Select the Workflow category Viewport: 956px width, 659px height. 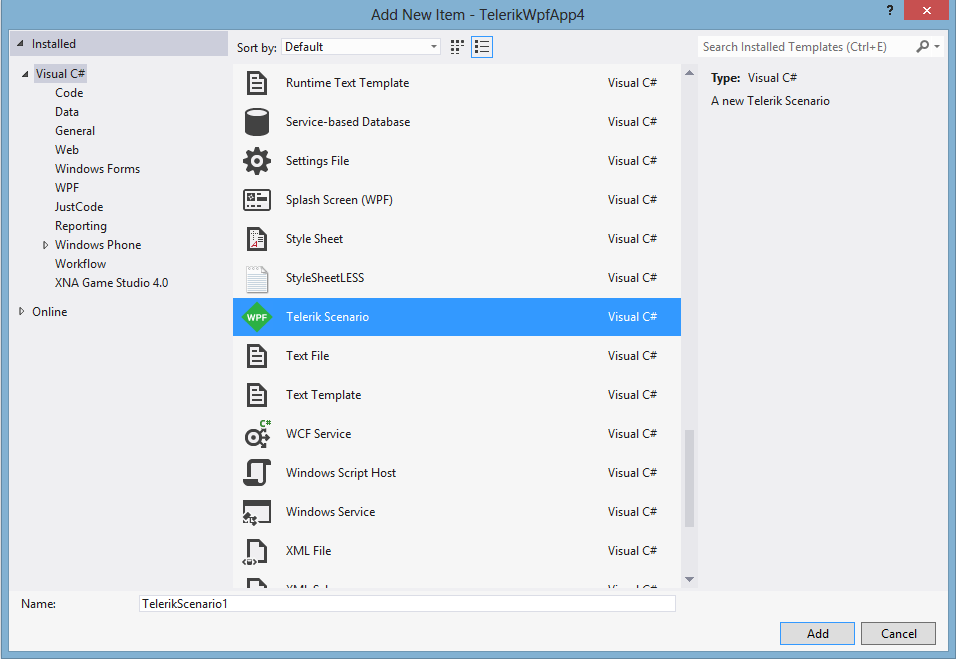80,263
